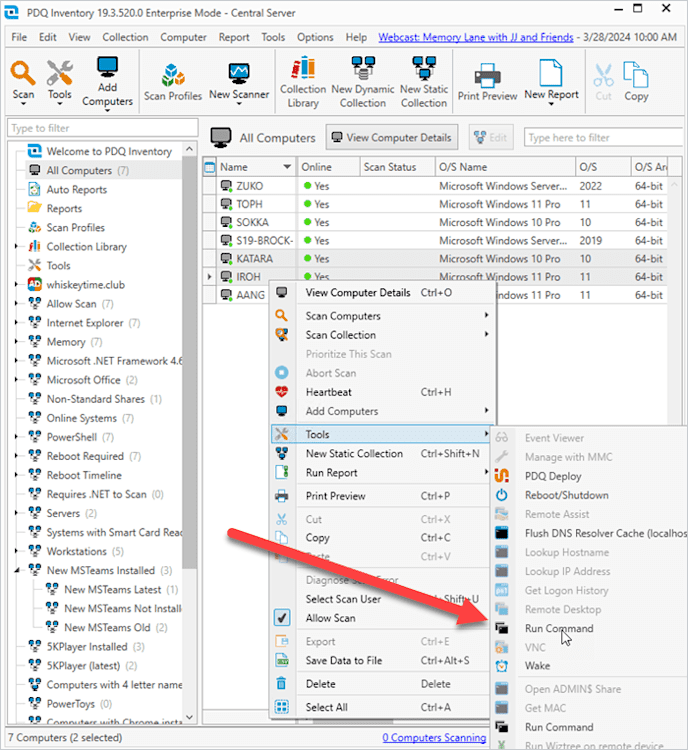This screenshot has height=750, width=688.
Task: Select the KATARA computer row
Action: coord(434,259)
